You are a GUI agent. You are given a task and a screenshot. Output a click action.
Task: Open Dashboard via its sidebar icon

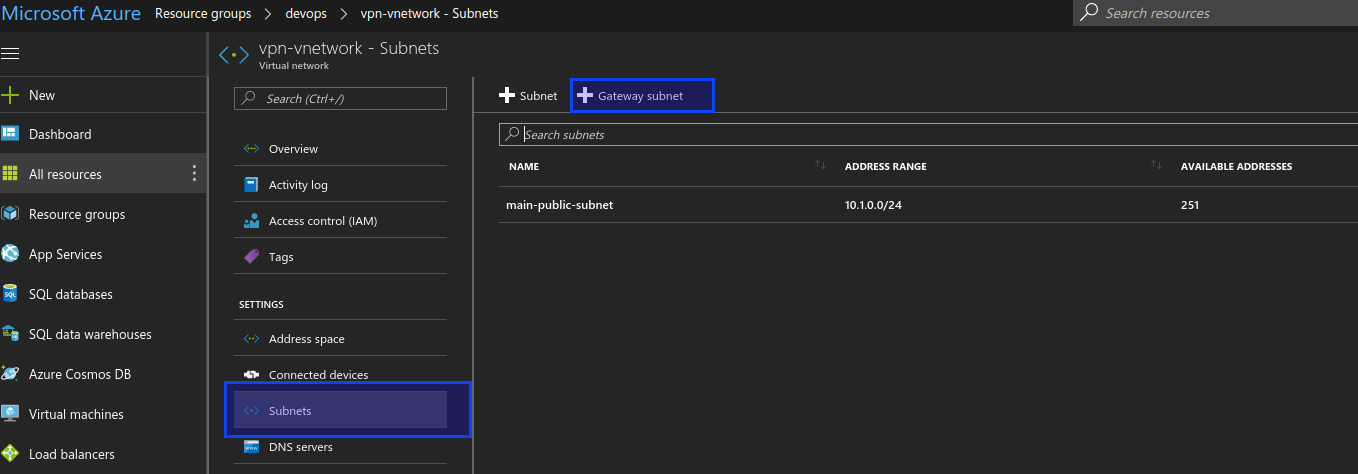tap(10, 134)
